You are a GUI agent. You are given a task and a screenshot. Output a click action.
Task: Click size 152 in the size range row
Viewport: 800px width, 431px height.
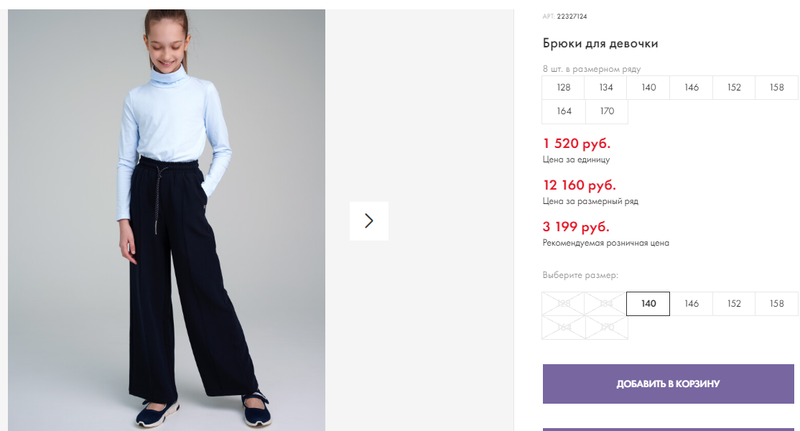(x=734, y=87)
